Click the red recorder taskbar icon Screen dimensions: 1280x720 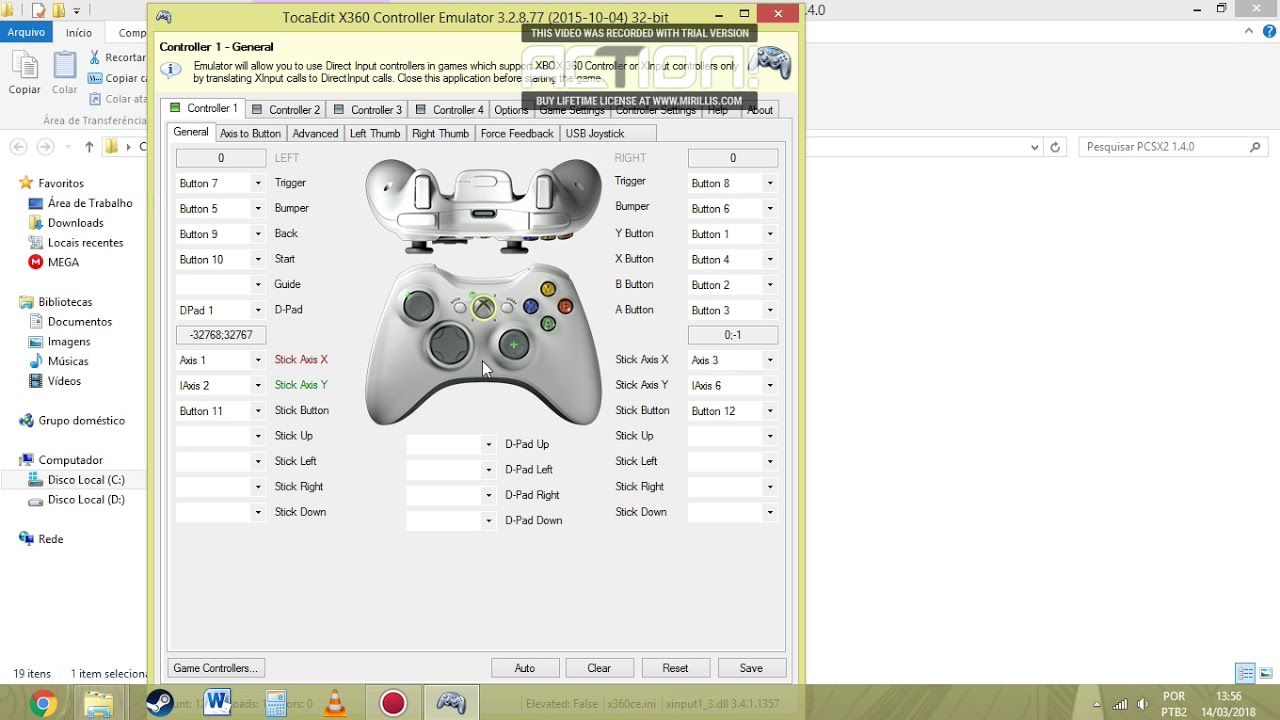393,704
